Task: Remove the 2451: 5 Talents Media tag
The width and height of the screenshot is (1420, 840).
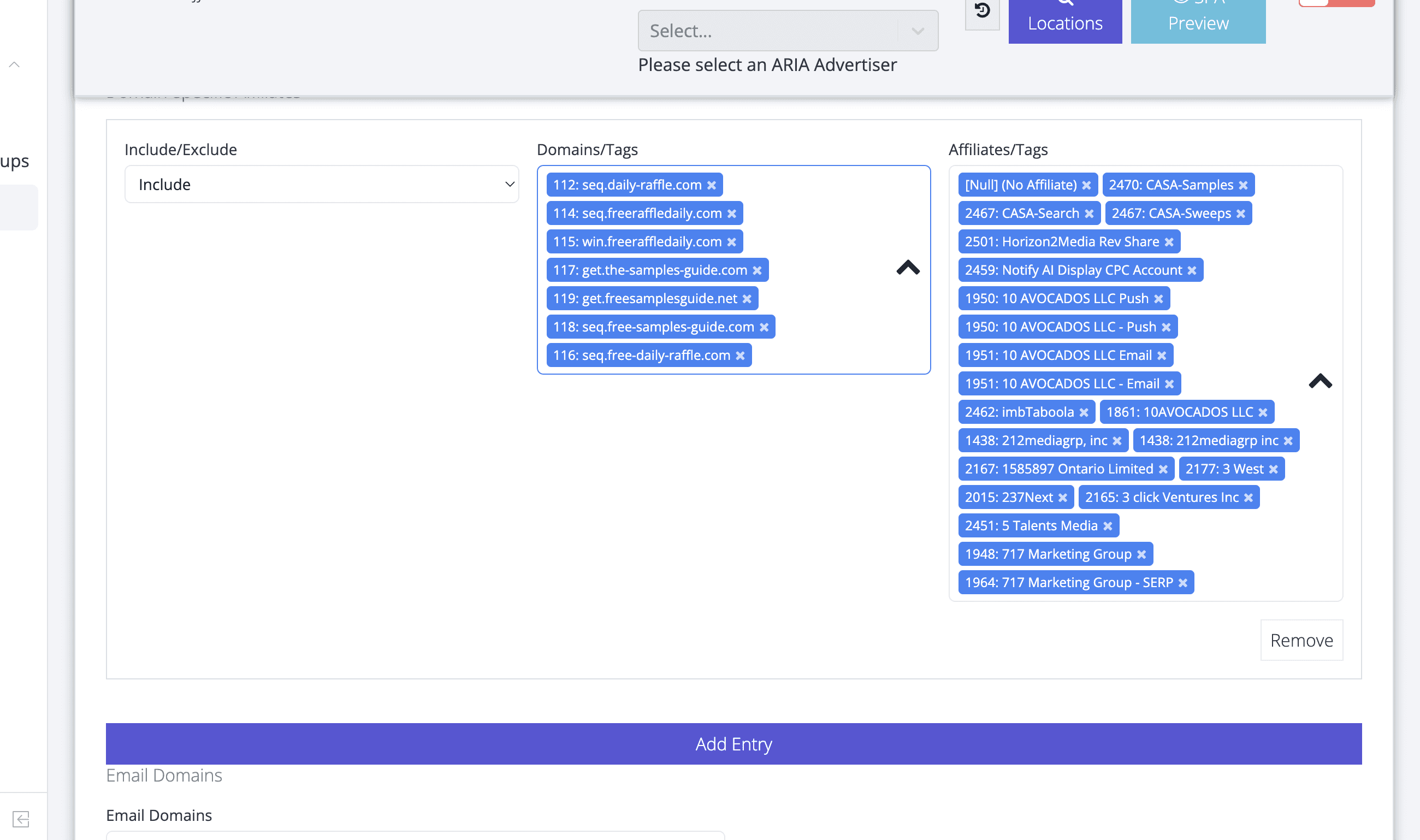Action: tap(1108, 526)
